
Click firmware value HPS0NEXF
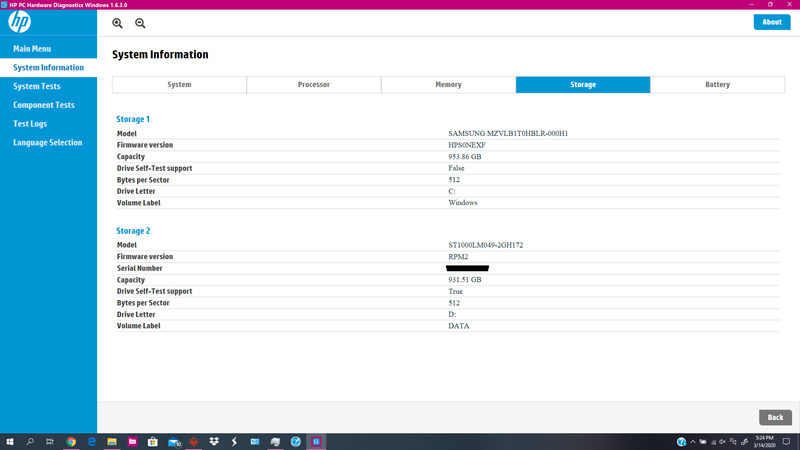tap(467, 145)
